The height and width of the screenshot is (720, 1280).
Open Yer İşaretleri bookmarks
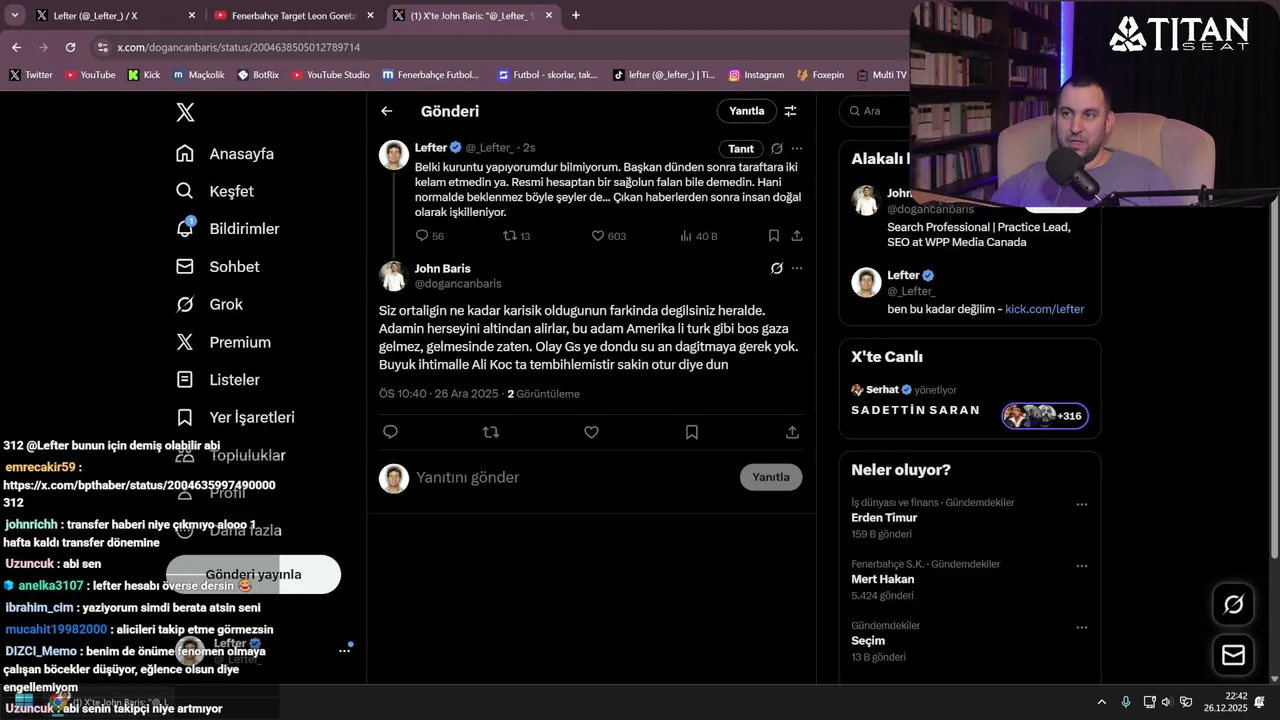click(235, 417)
